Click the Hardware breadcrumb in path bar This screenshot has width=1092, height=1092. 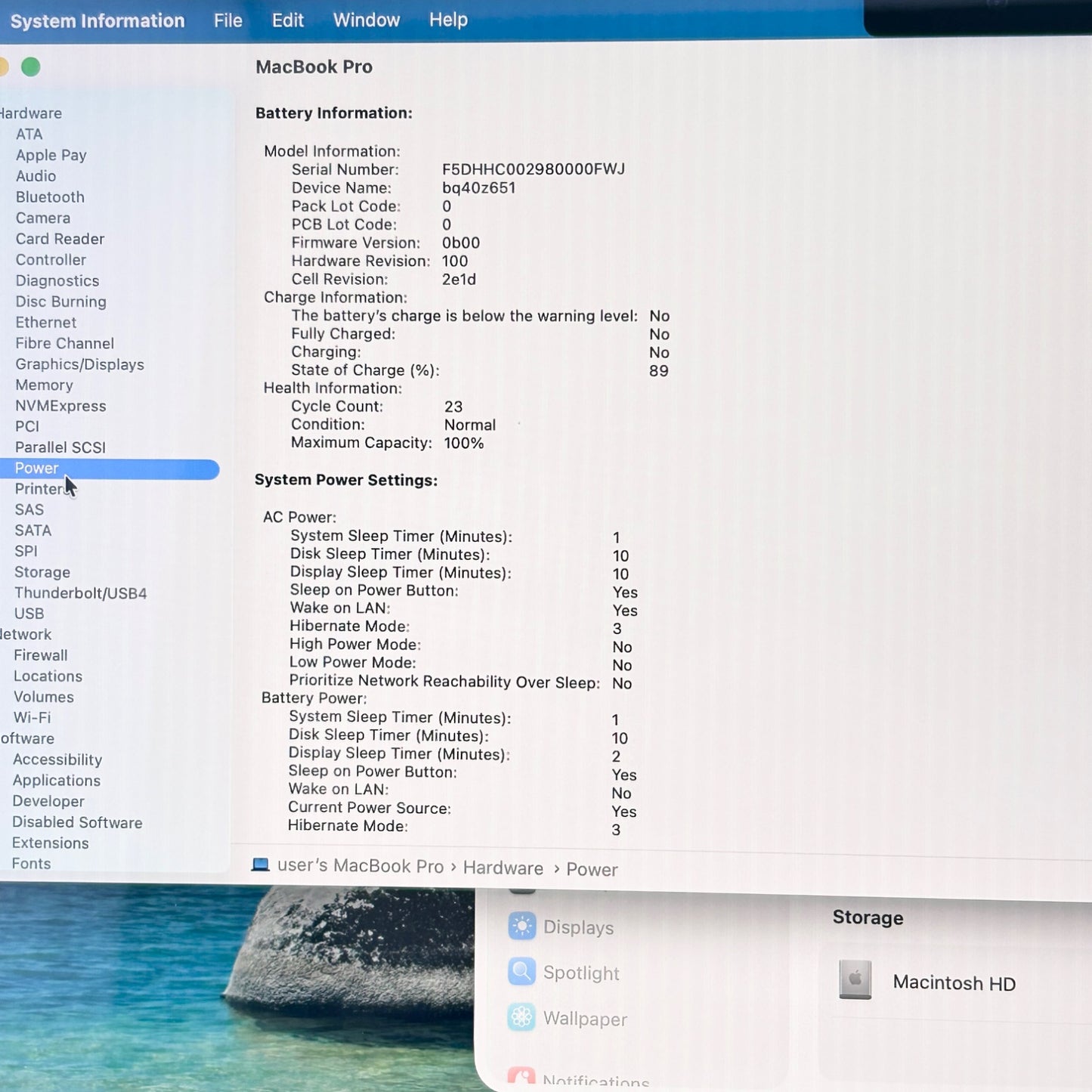(503, 868)
